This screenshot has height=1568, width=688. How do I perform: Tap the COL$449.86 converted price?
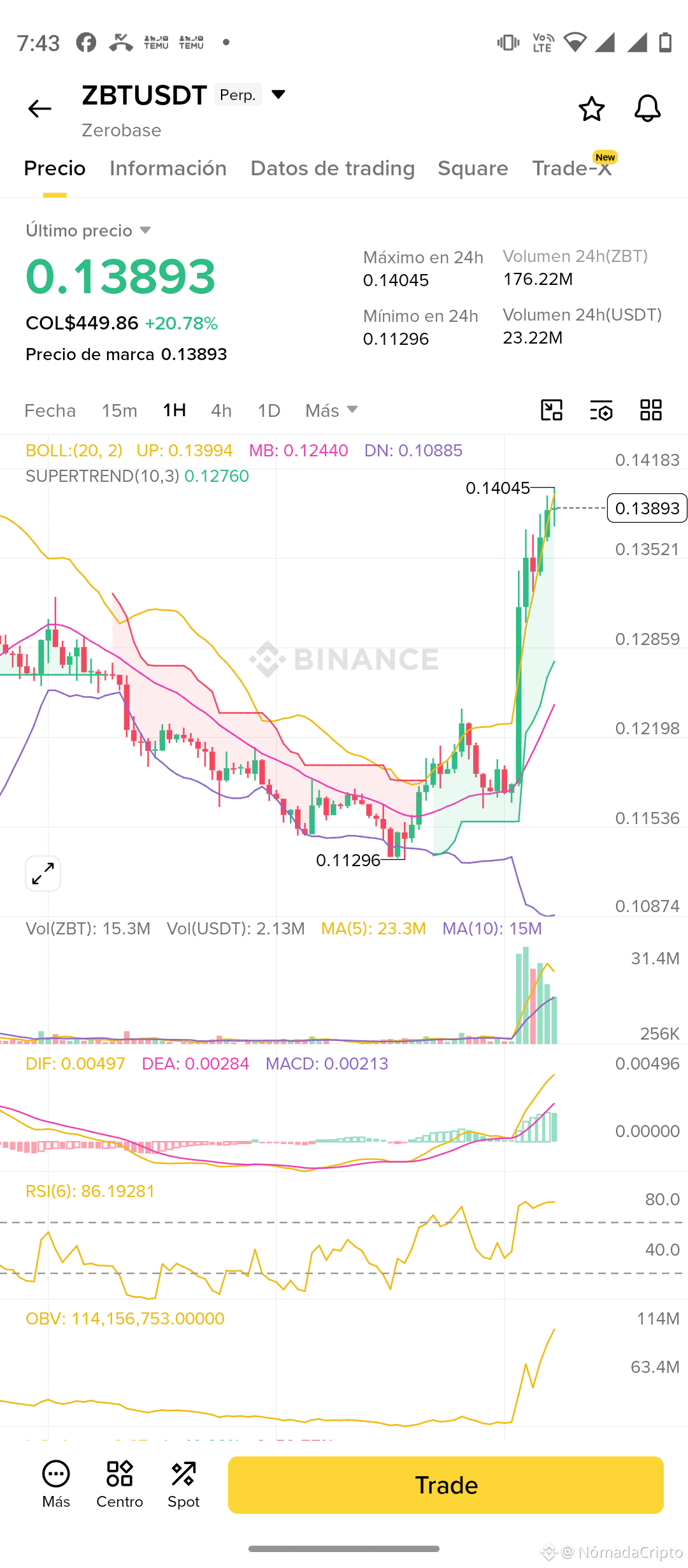(x=82, y=323)
